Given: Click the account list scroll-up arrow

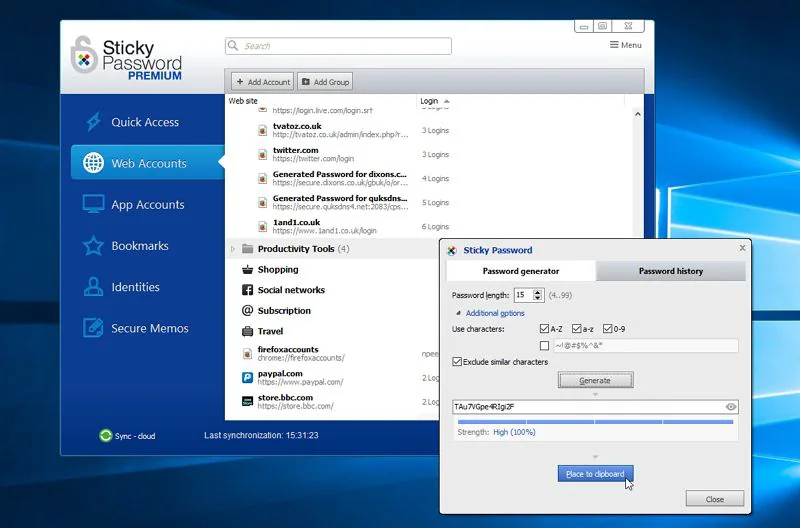Looking at the screenshot, I should tap(638, 114).
